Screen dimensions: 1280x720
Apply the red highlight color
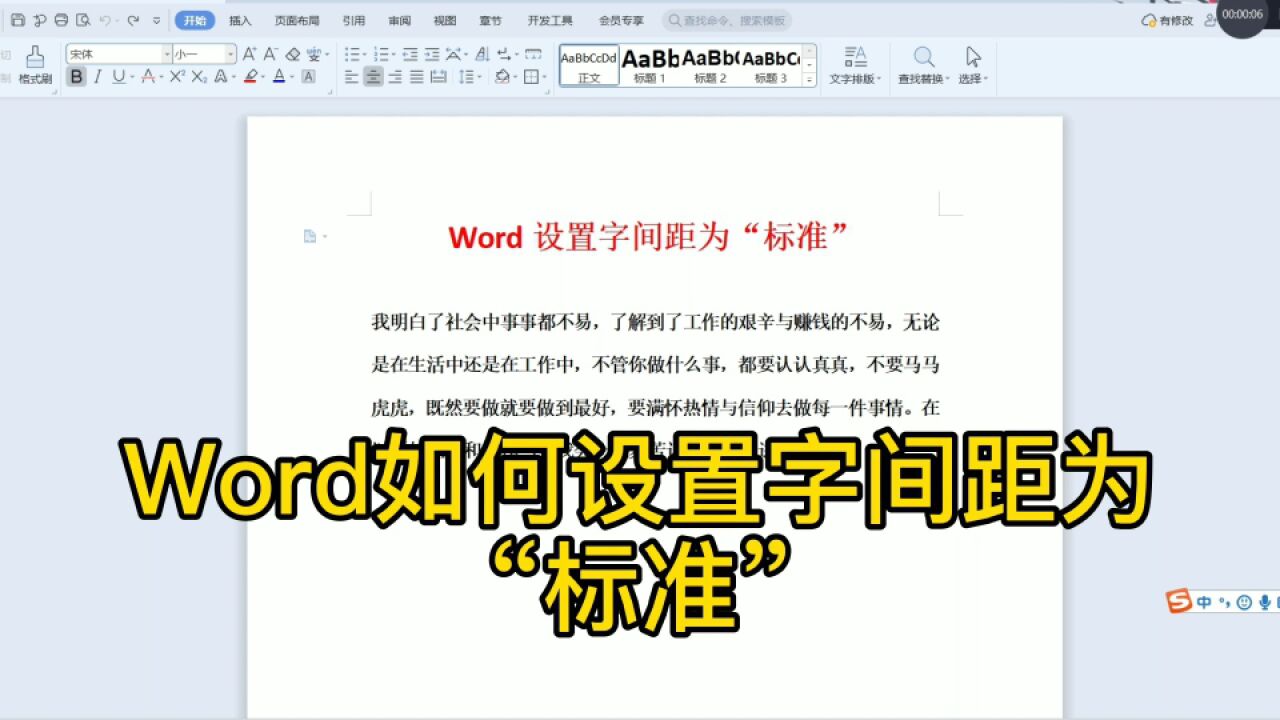[251, 77]
